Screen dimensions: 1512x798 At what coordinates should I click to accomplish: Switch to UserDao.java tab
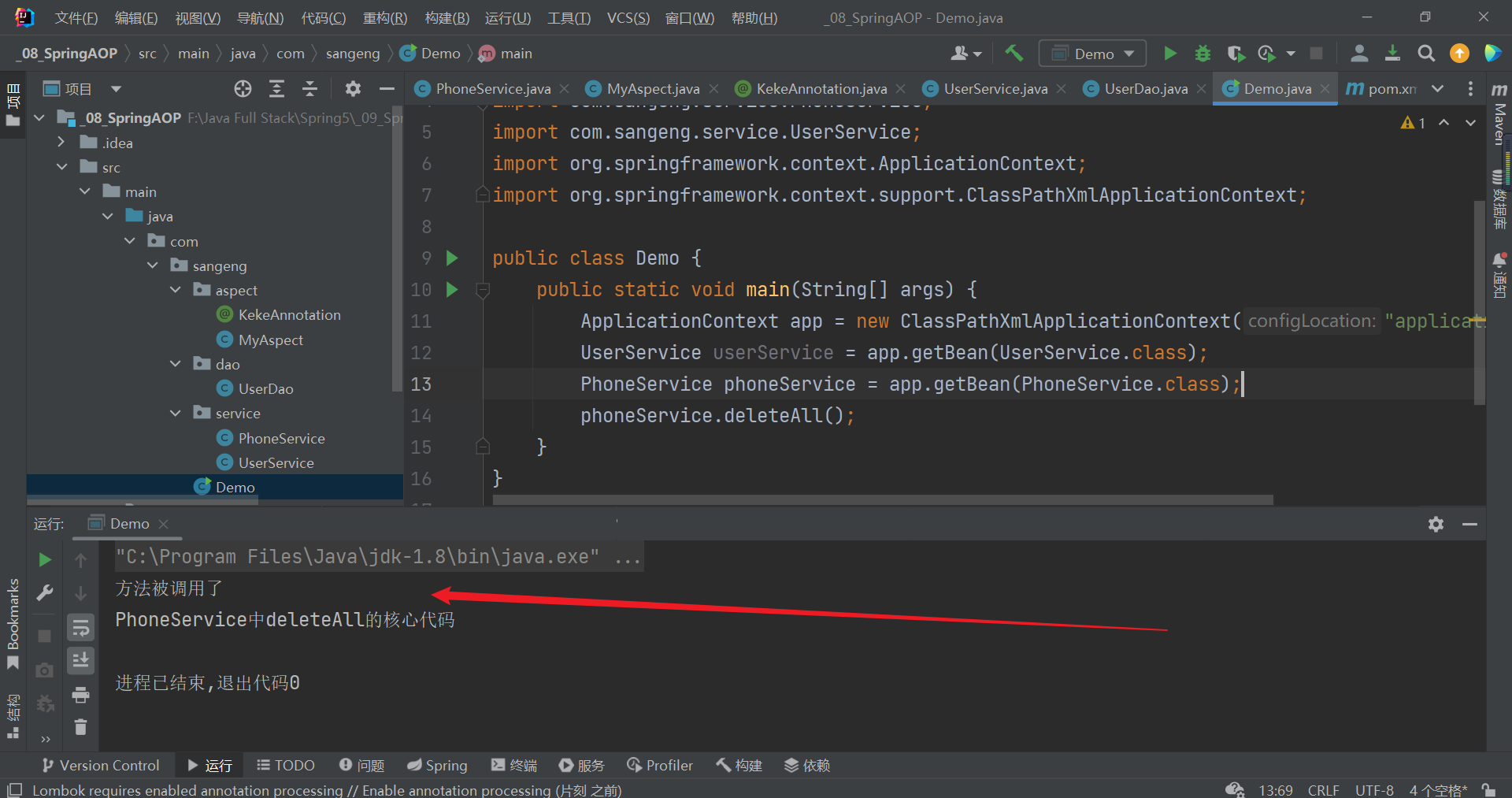[1146, 89]
